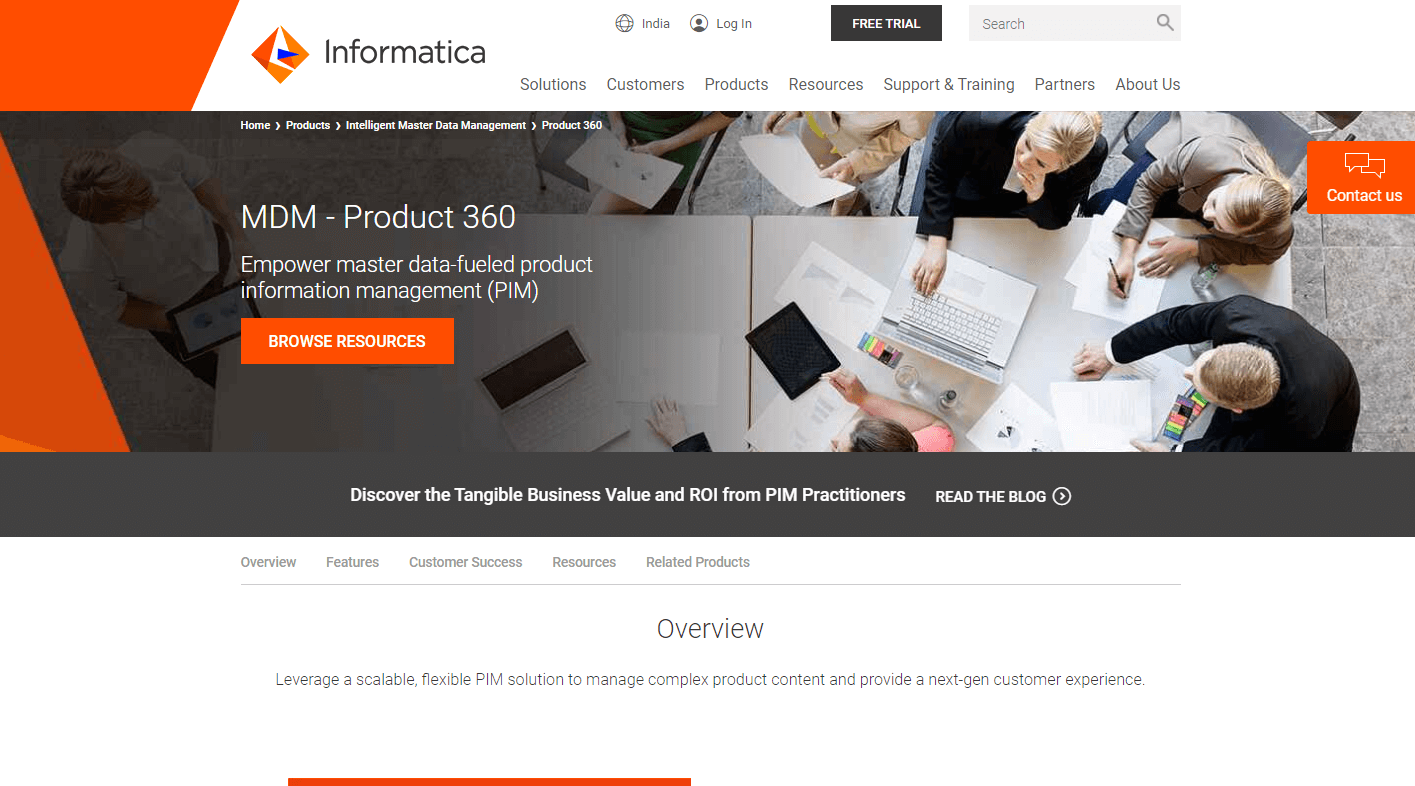The image size is (1415, 786).
Task: Click the globe icon beside India
Action: tap(625, 23)
